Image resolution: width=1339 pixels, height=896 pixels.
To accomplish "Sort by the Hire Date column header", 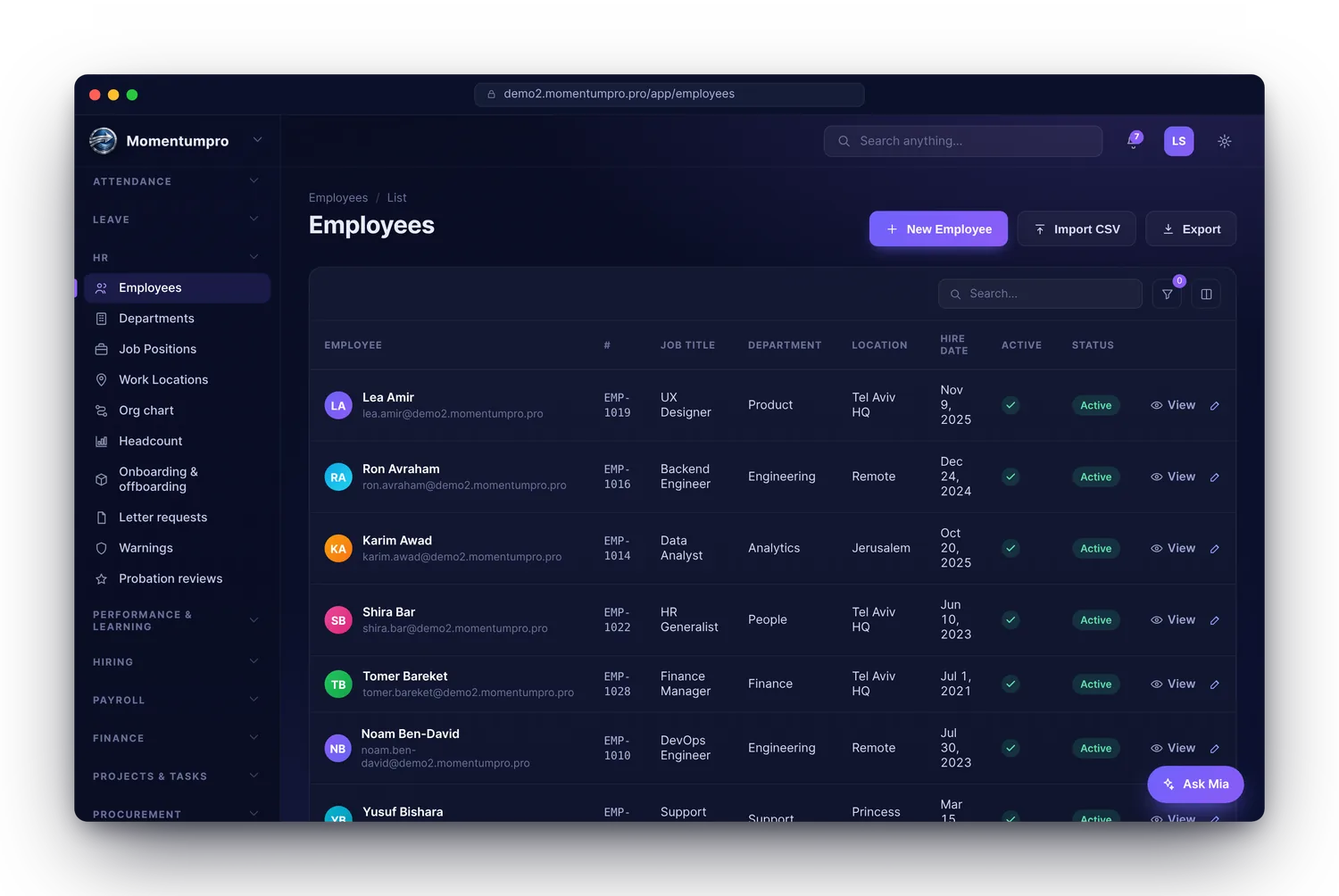I will tap(954, 345).
